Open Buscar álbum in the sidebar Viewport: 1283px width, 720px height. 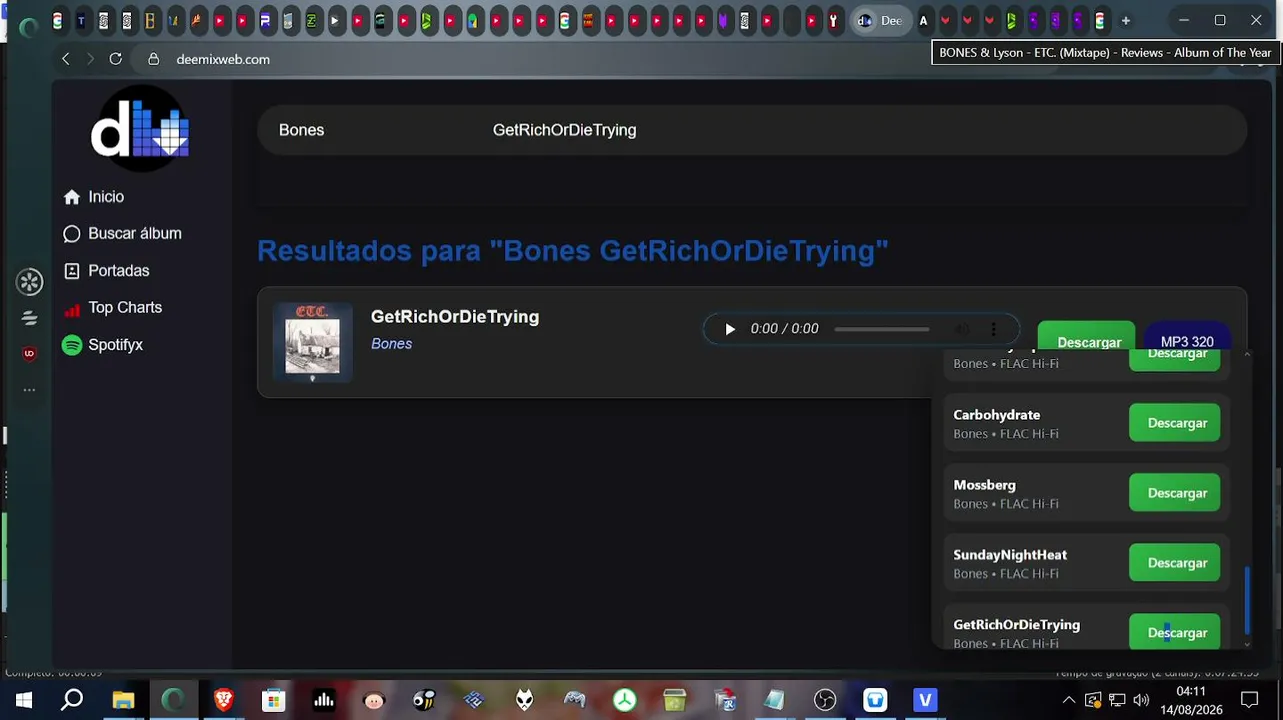pos(122,234)
